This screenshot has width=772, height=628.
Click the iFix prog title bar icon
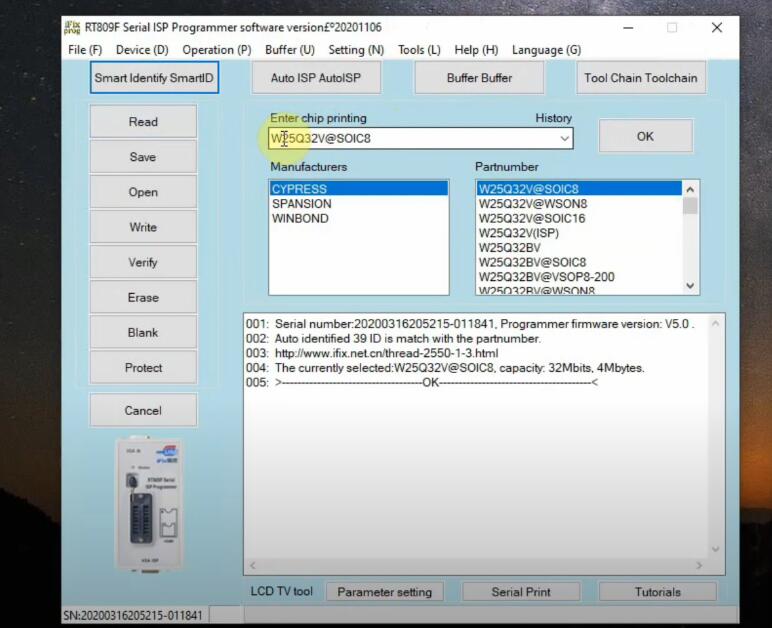(x=72, y=28)
